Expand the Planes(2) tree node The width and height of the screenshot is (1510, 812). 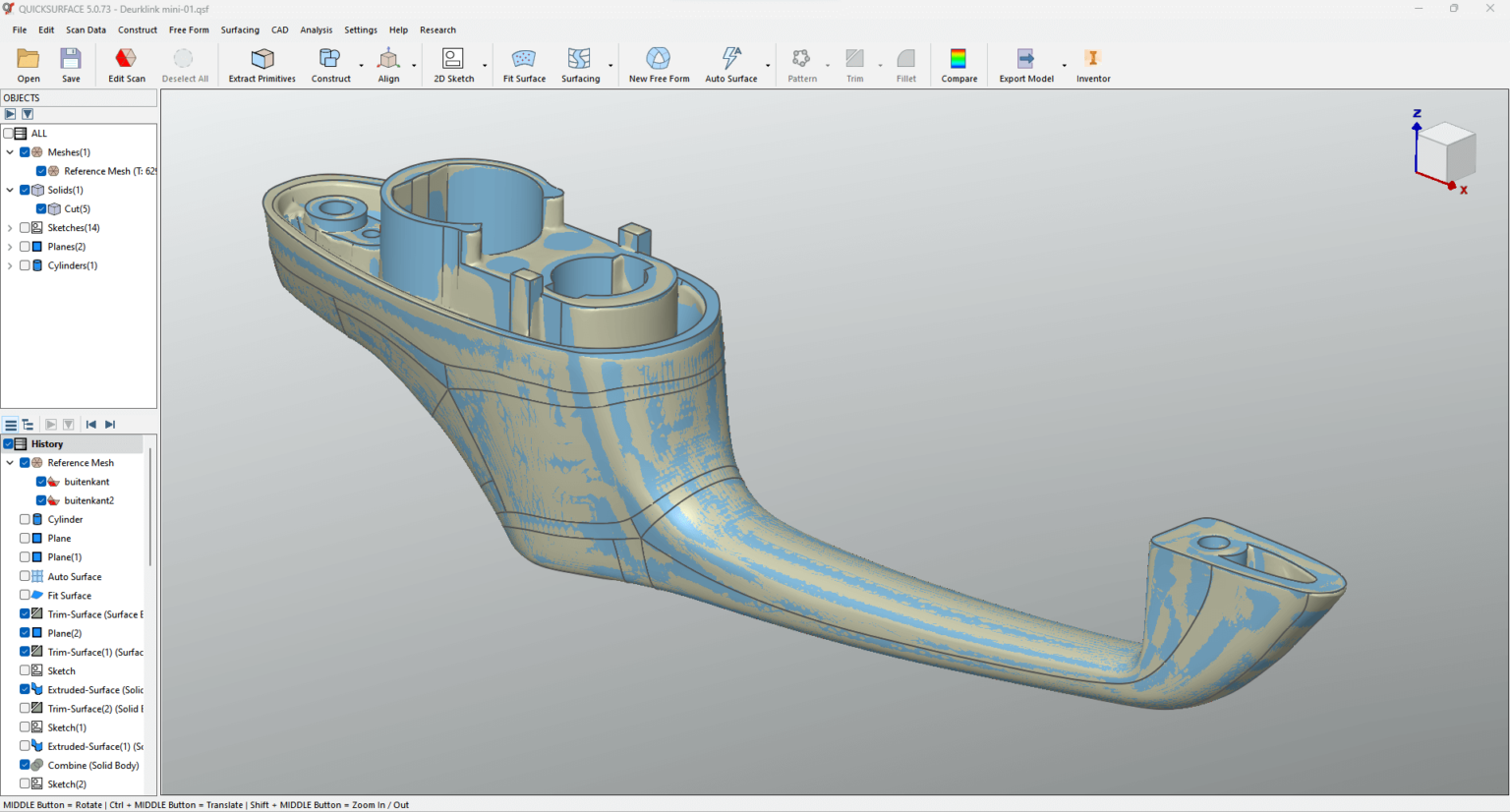pyautogui.click(x=9, y=246)
